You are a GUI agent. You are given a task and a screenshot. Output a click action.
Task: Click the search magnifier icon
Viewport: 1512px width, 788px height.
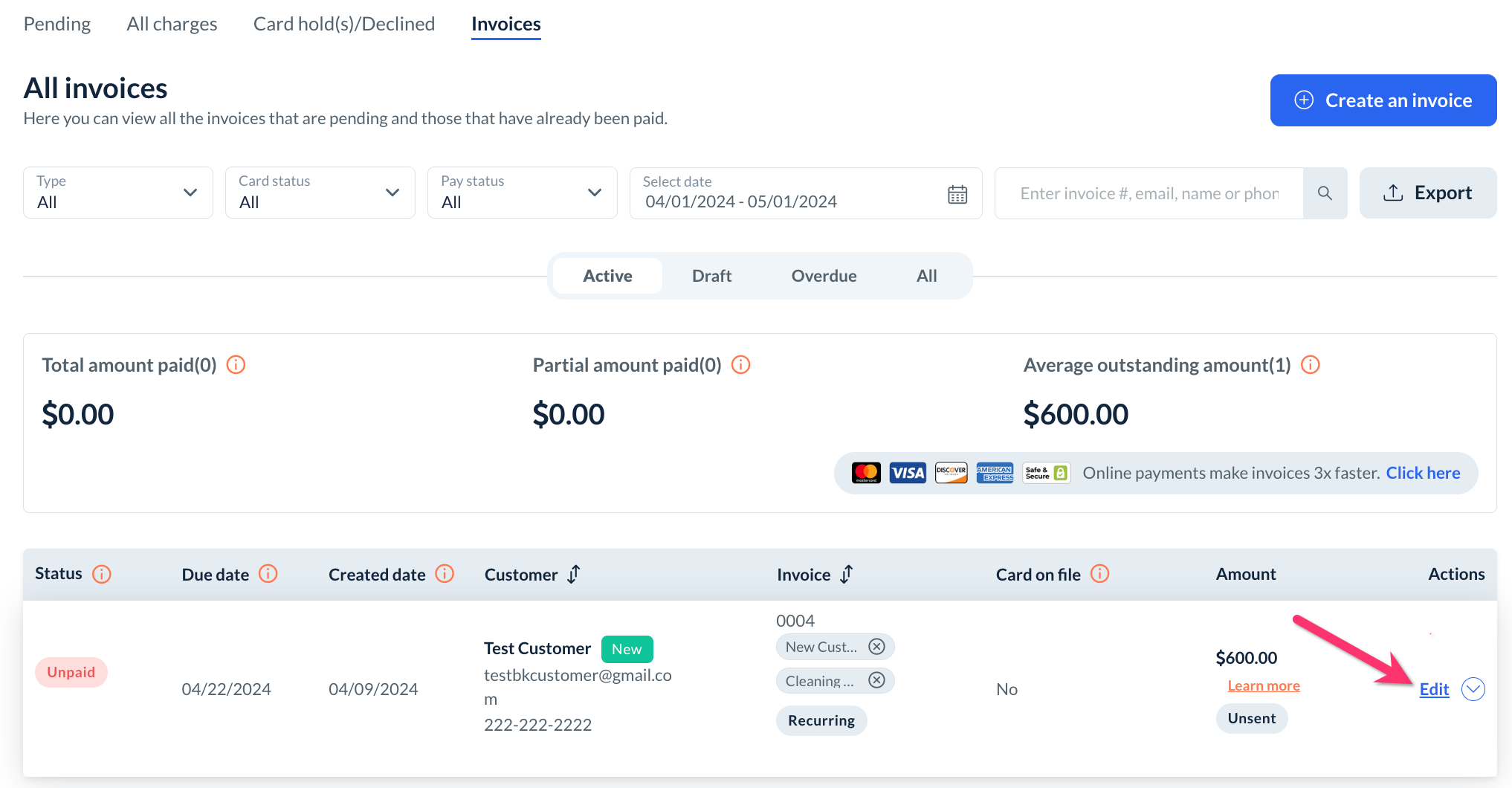pyautogui.click(x=1325, y=193)
